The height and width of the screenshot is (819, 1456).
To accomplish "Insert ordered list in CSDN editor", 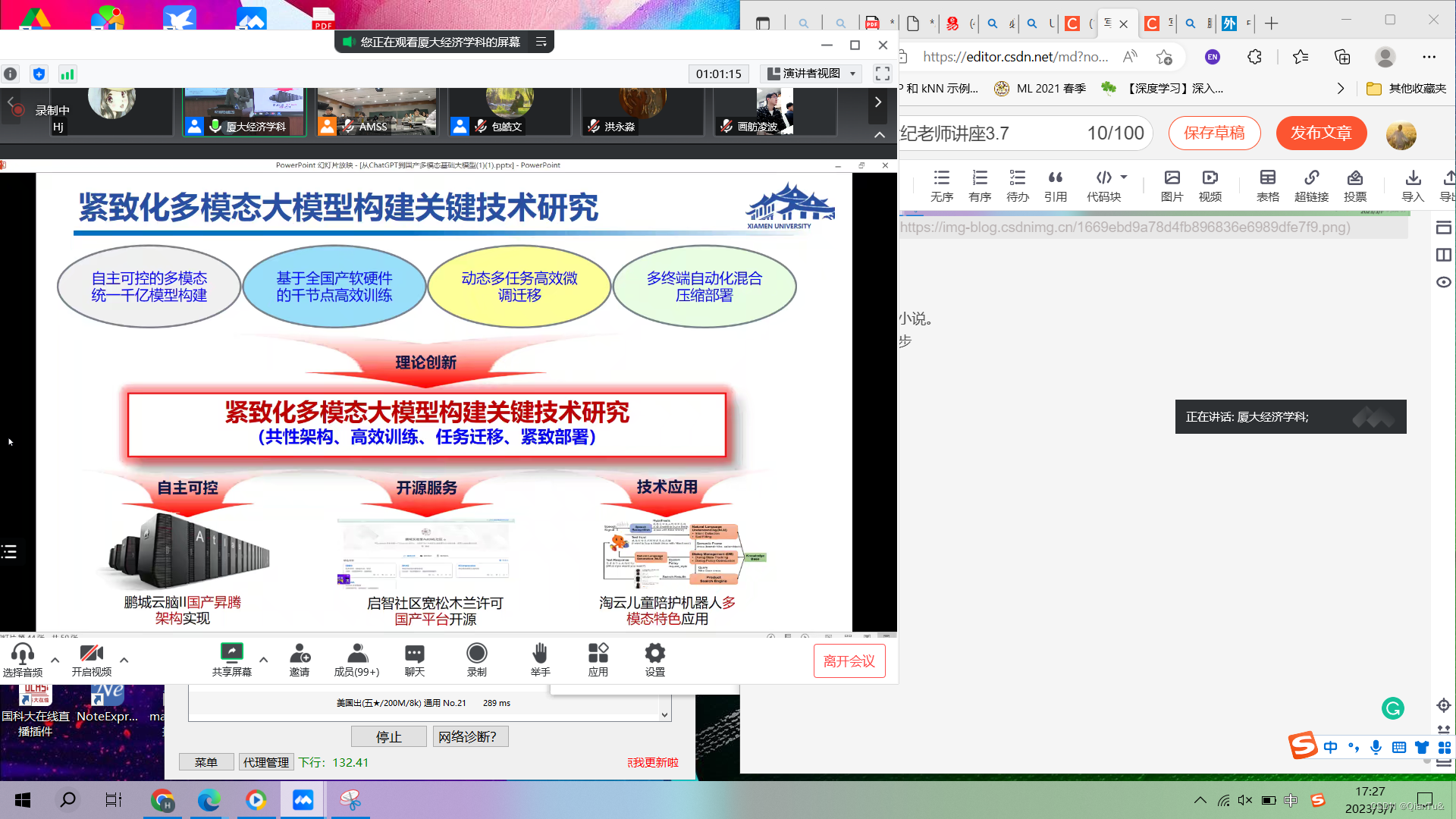I will 980,186.
